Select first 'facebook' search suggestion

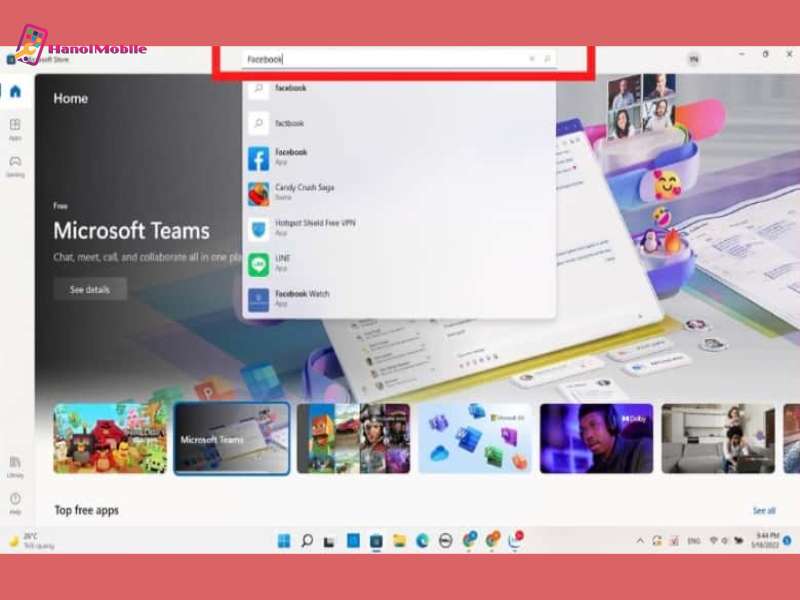pos(399,88)
